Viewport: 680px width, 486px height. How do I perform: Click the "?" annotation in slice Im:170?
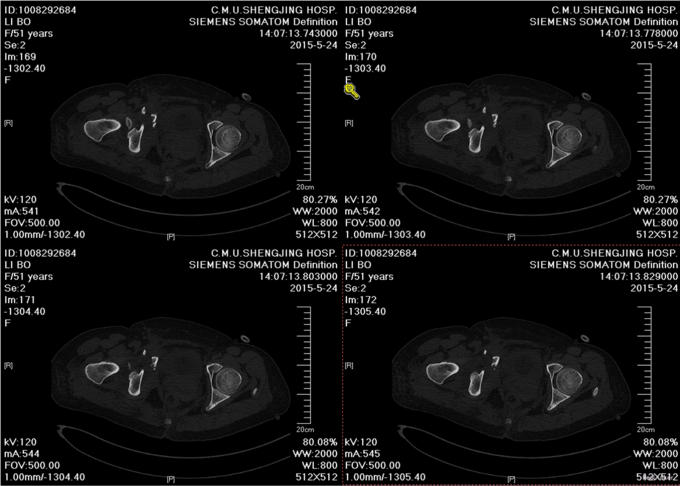(x=492, y=120)
